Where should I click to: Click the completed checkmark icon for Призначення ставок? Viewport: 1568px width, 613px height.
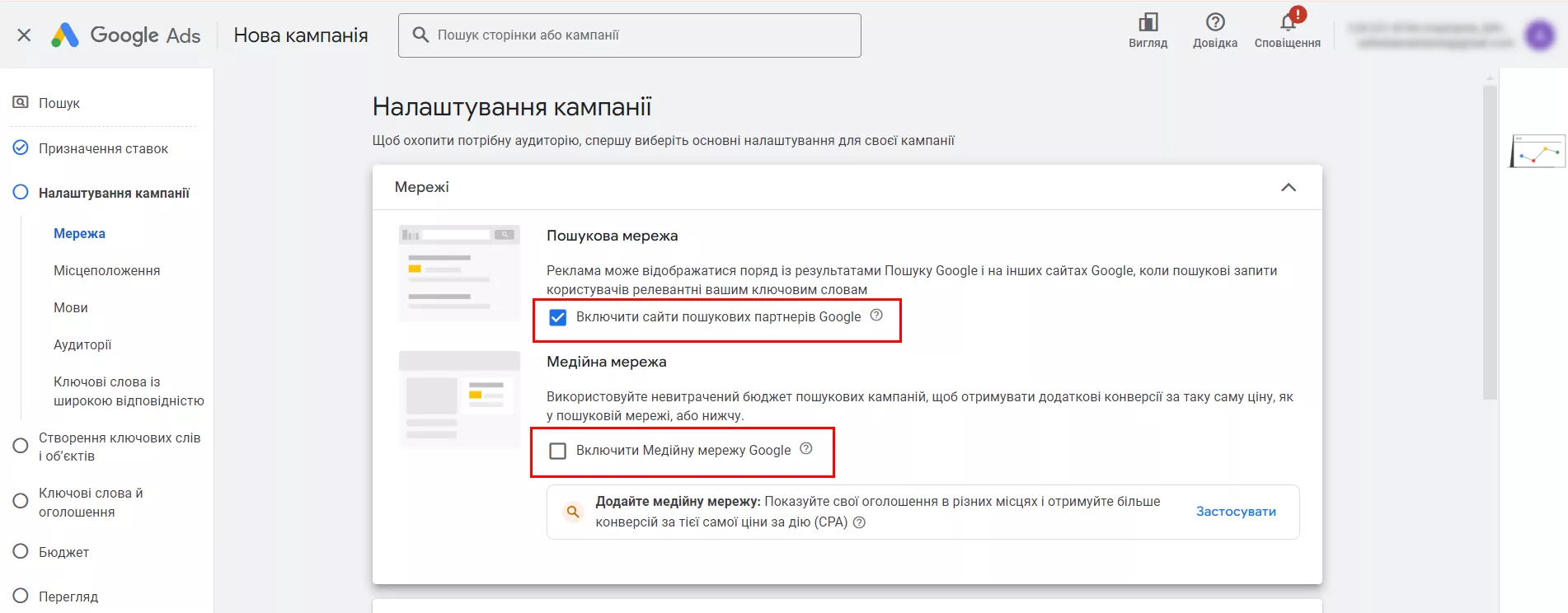(21, 148)
